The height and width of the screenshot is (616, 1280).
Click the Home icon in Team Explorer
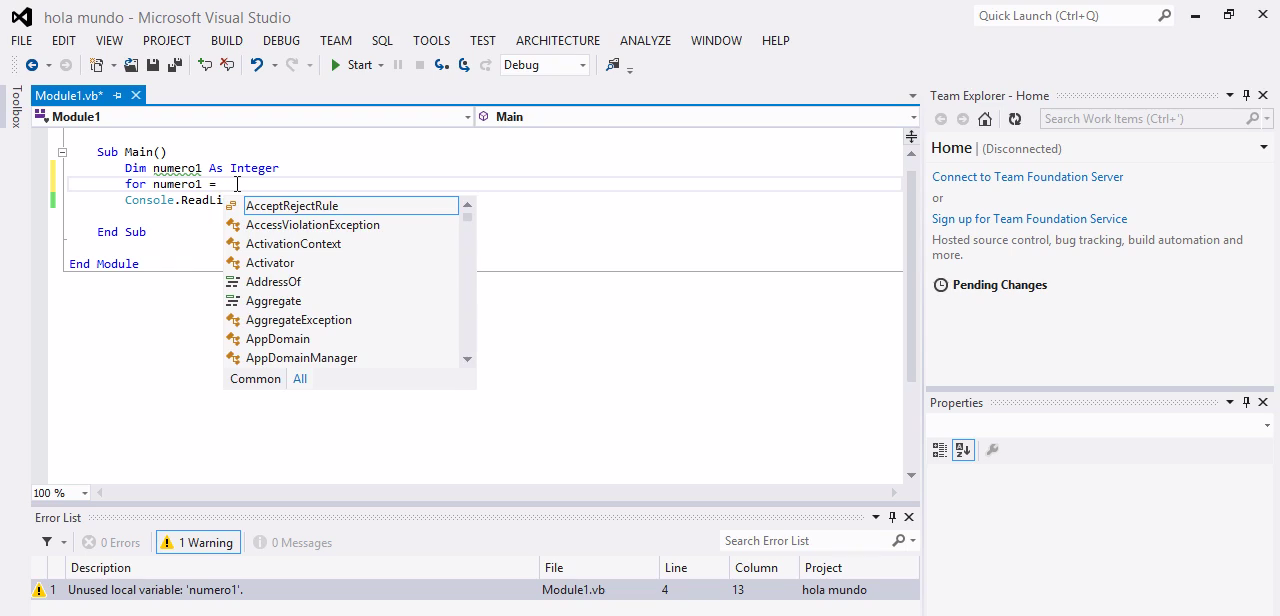pyautogui.click(x=986, y=118)
